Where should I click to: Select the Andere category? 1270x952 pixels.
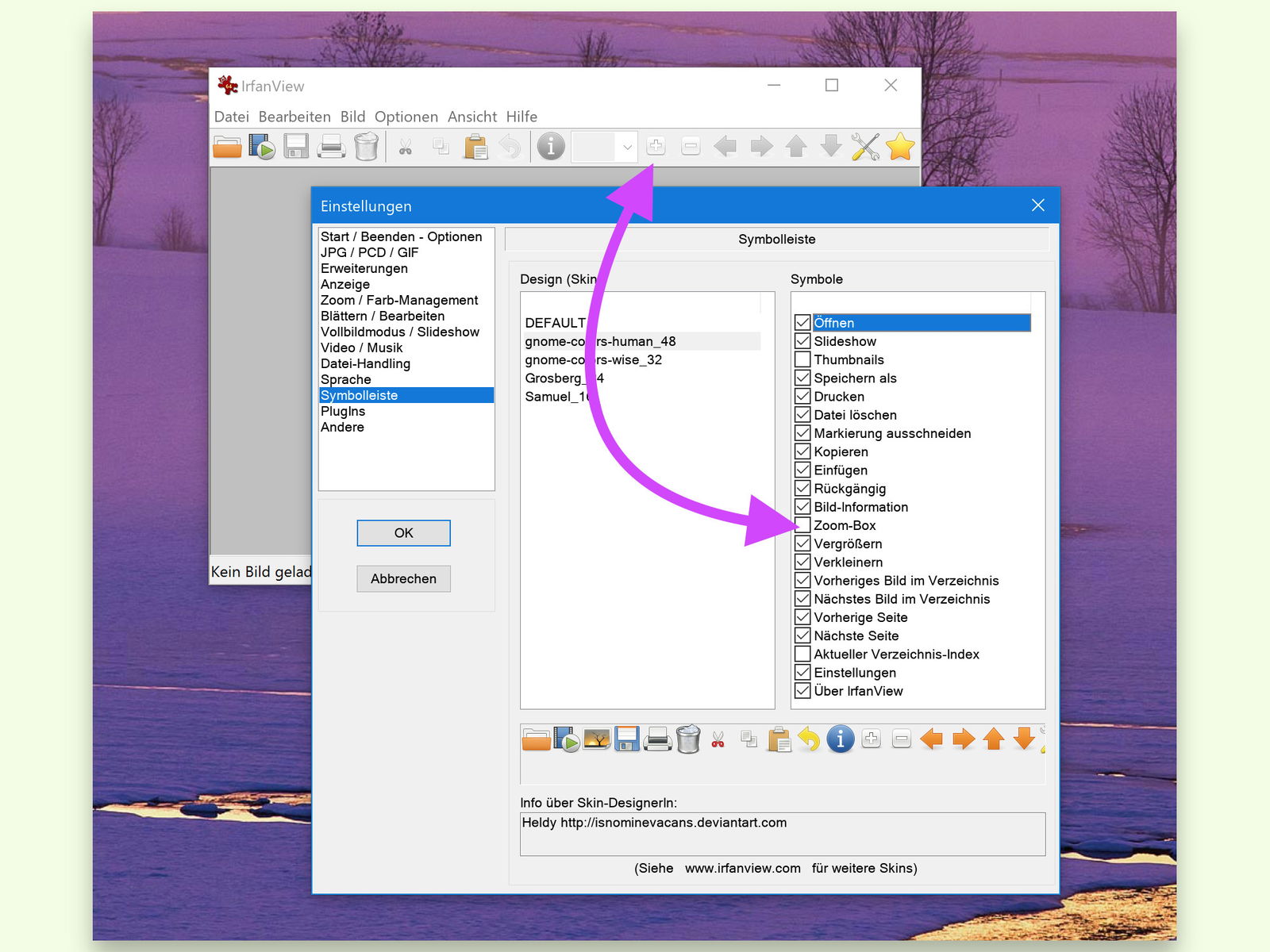(x=342, y=427)
